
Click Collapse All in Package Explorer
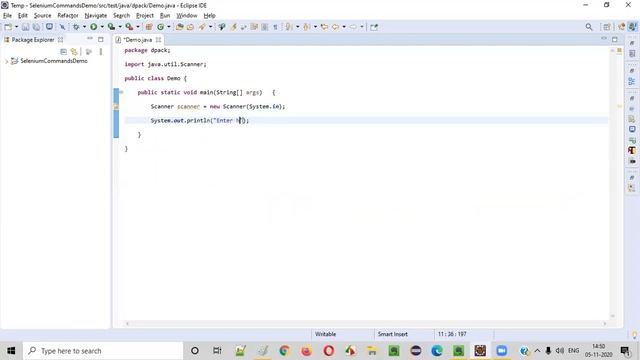(x=63, y=52)
